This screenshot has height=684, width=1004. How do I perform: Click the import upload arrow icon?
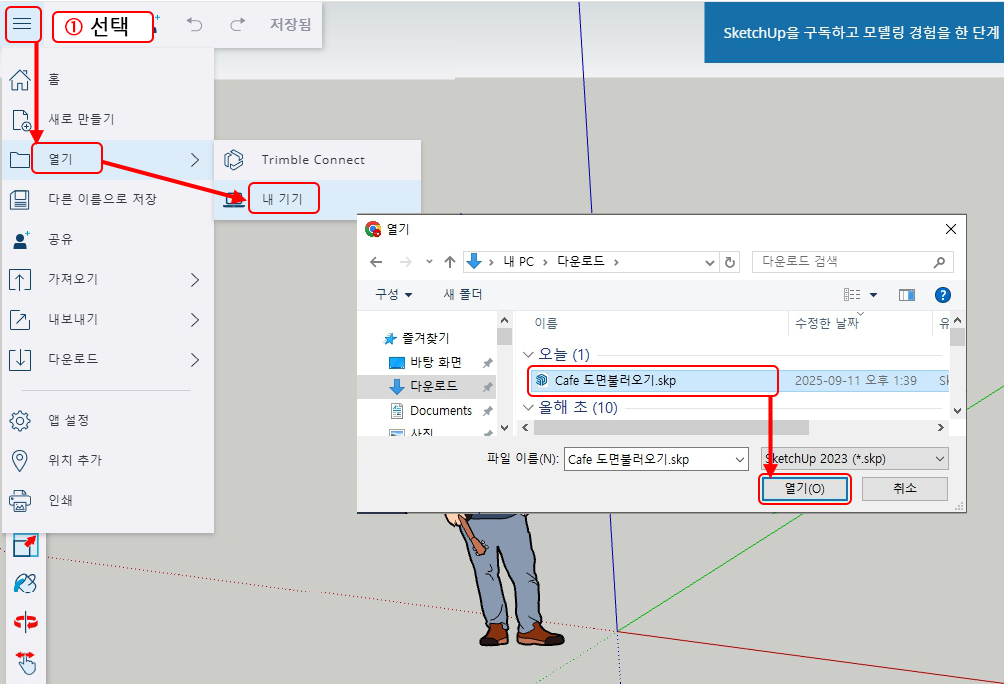20,280
